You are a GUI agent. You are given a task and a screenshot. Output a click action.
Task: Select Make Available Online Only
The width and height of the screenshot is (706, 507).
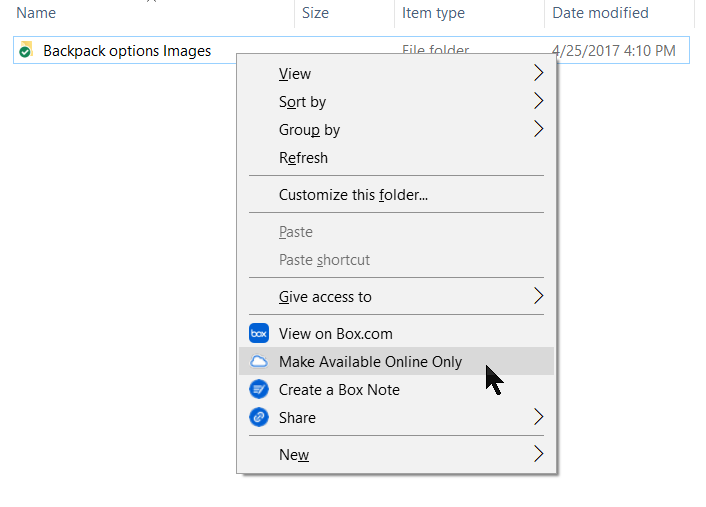click(x=370, y=362)
